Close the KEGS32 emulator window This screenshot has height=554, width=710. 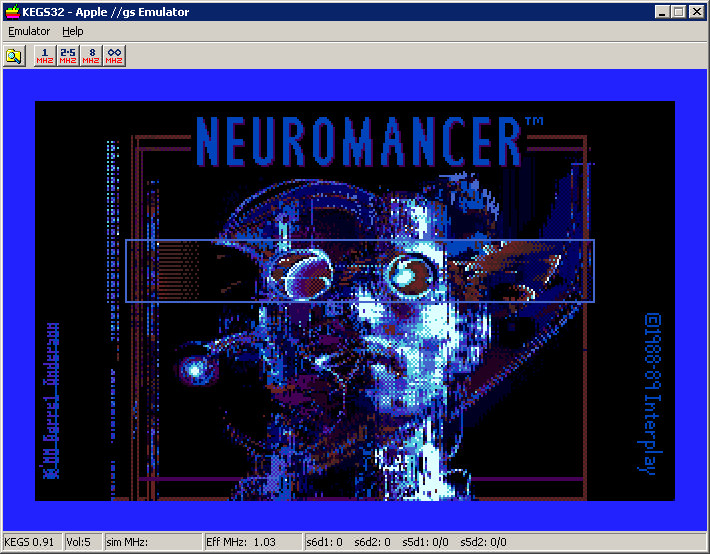pos(697,12)
